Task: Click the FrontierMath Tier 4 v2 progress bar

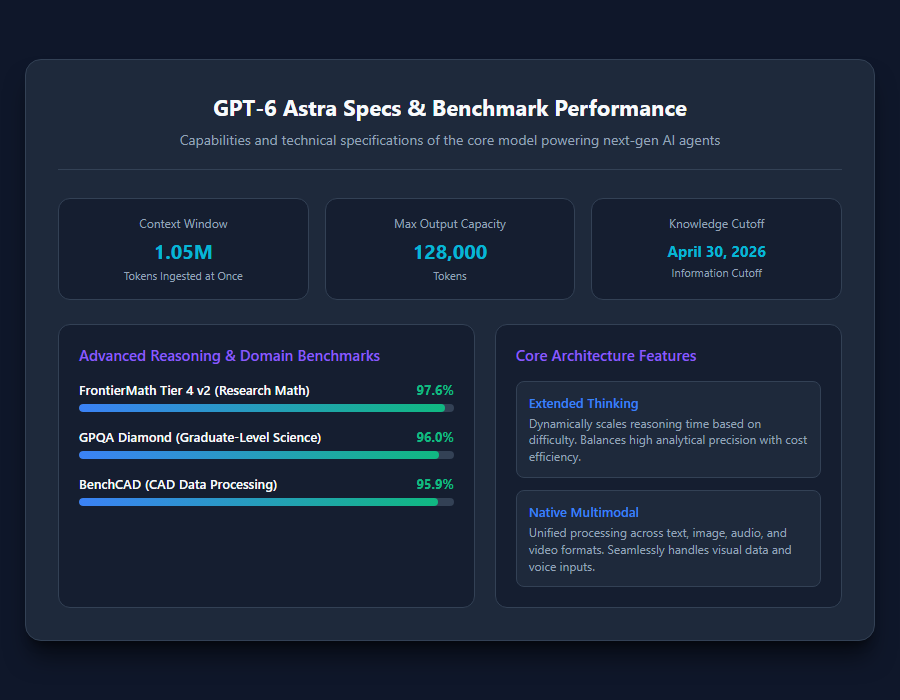Action: 266,408
